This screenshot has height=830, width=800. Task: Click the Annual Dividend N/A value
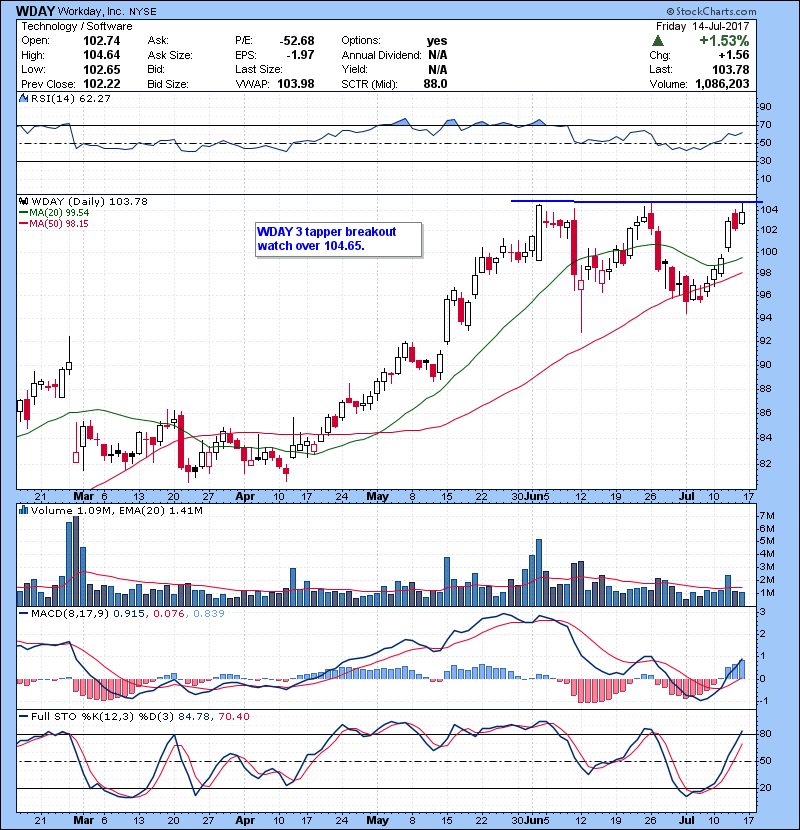click(437, 55)
